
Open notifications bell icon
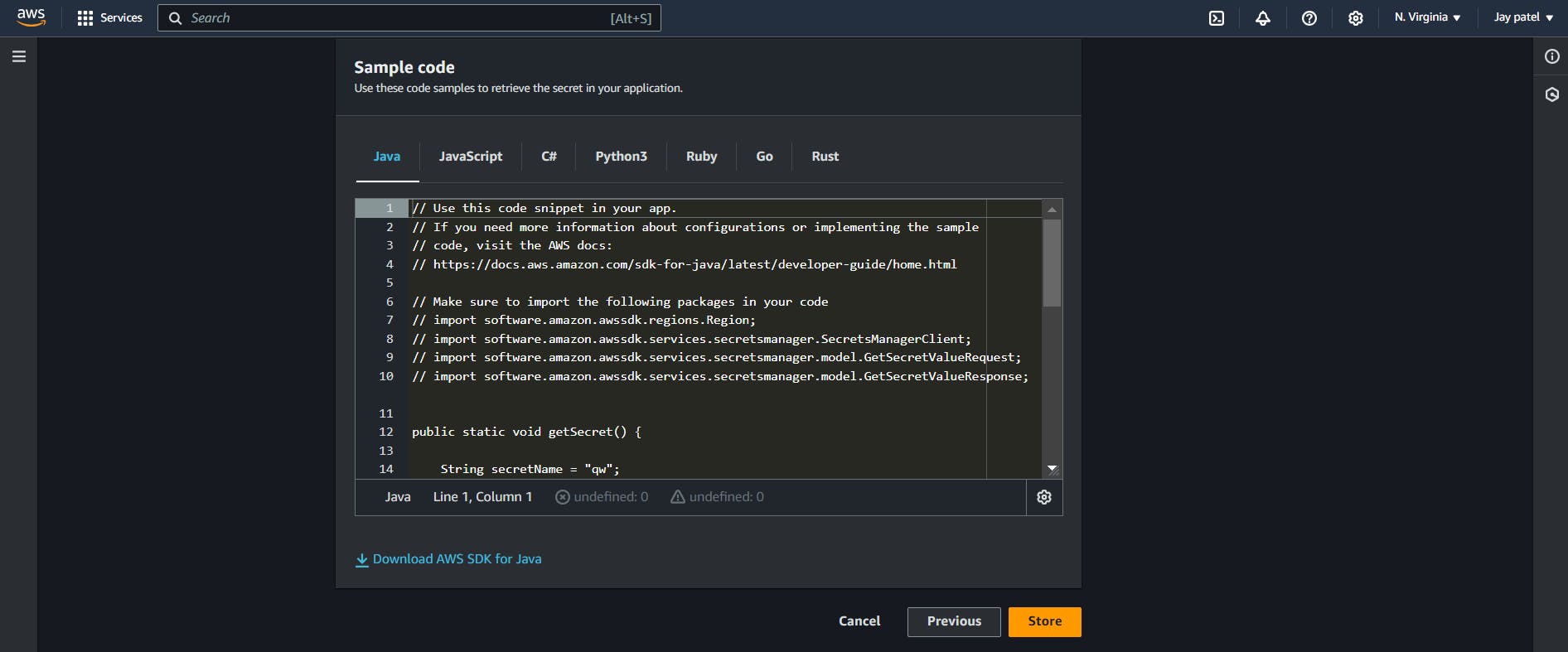click(1262, 18)
